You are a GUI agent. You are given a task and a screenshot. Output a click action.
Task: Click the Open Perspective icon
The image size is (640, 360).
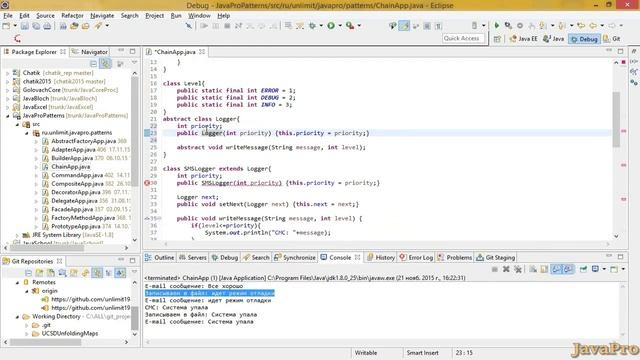click(x=497, y=39)
